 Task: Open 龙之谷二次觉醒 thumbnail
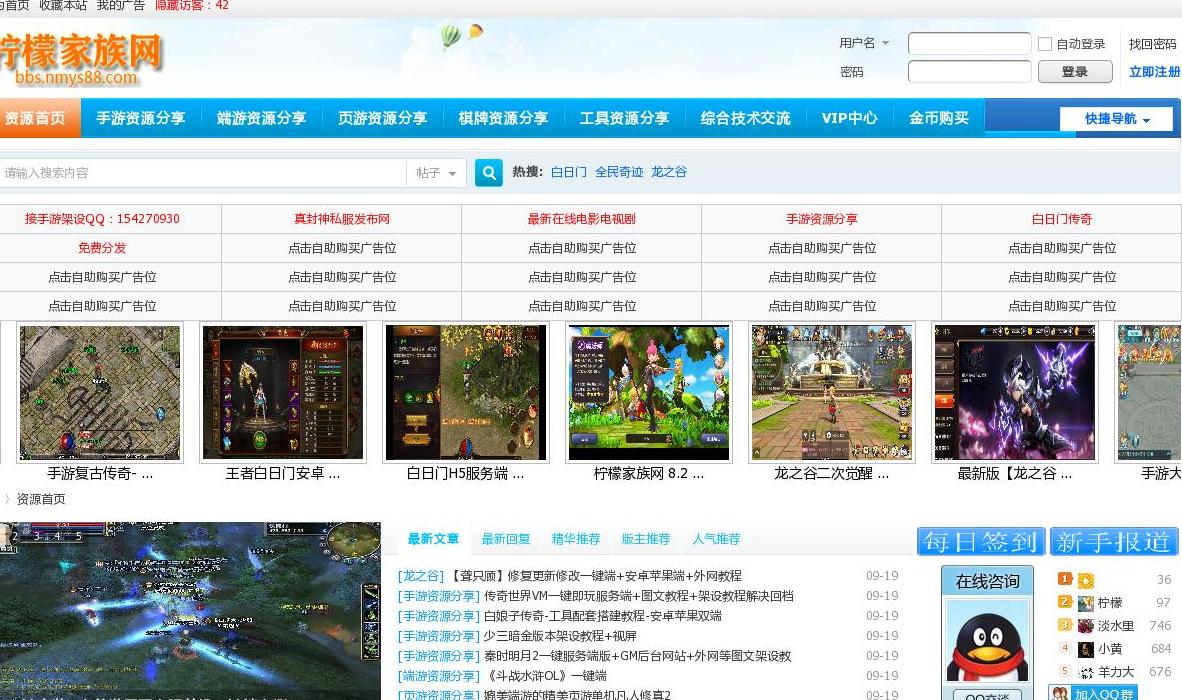click(831, 393)
